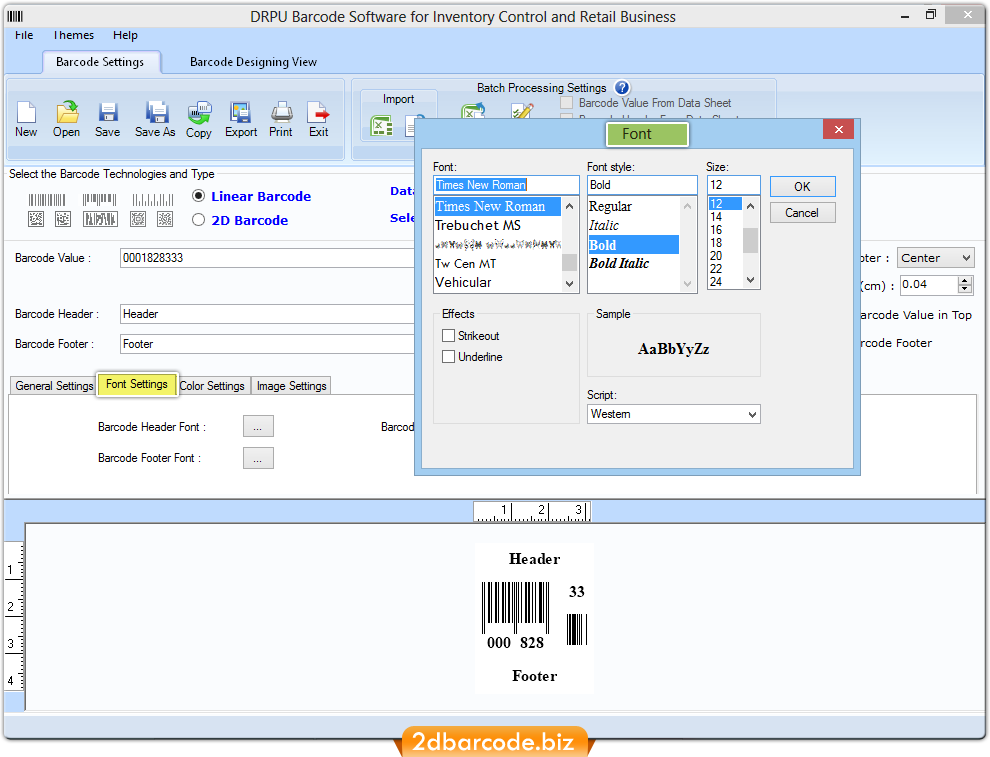Click the down arrow of font list scrollbar
Screen dimensions: 990x757
pyautogui.click(x=570, y=283)
